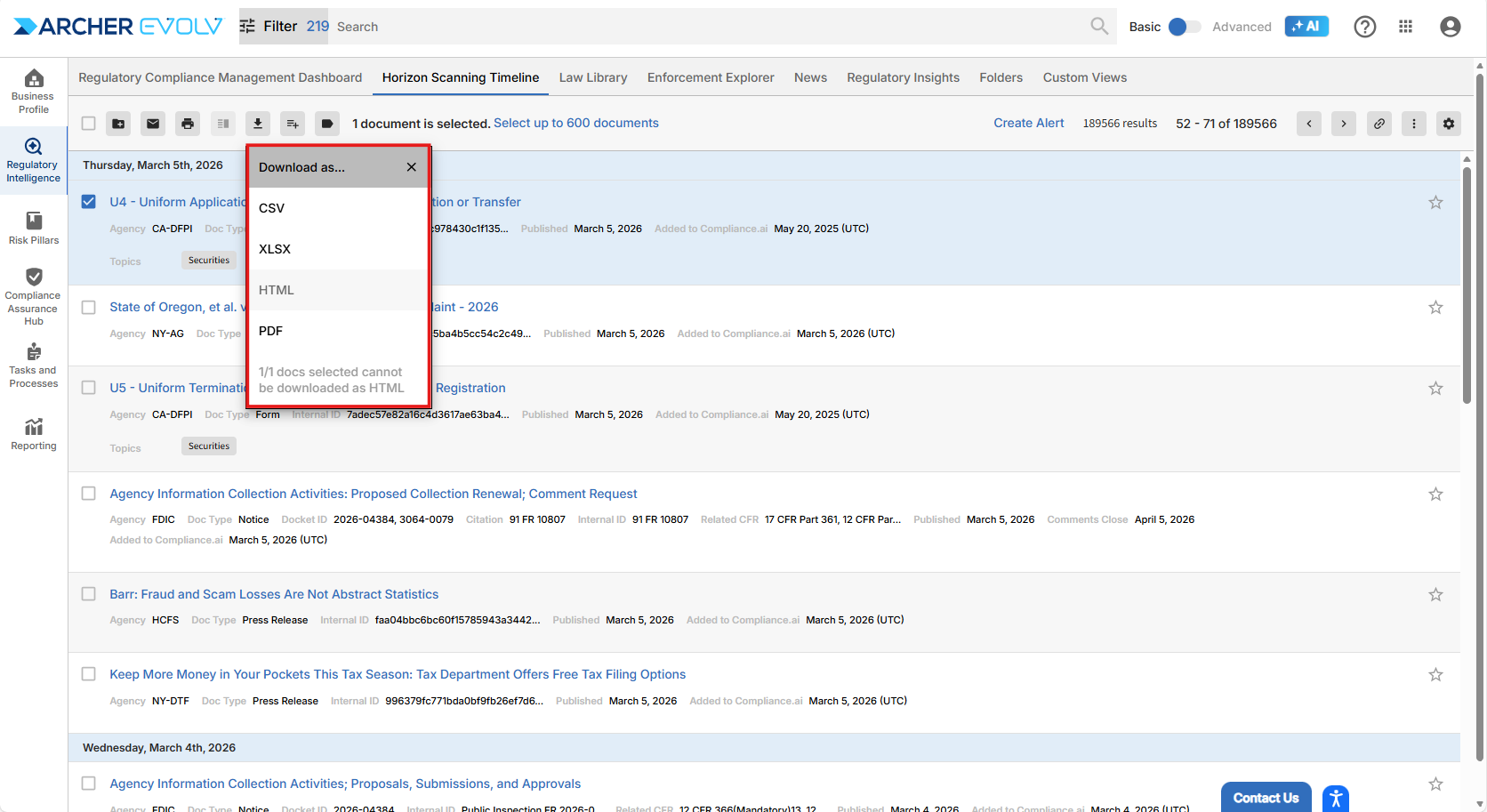Click the print icon in toolbar

188,124
